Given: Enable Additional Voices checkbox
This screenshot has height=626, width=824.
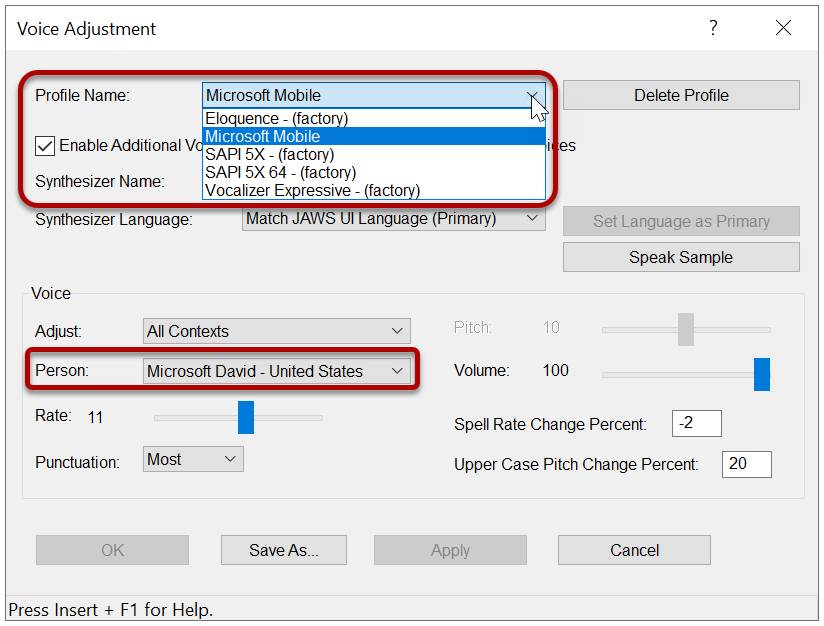Looking at the screenshot, I should click(x=44, y=145).
